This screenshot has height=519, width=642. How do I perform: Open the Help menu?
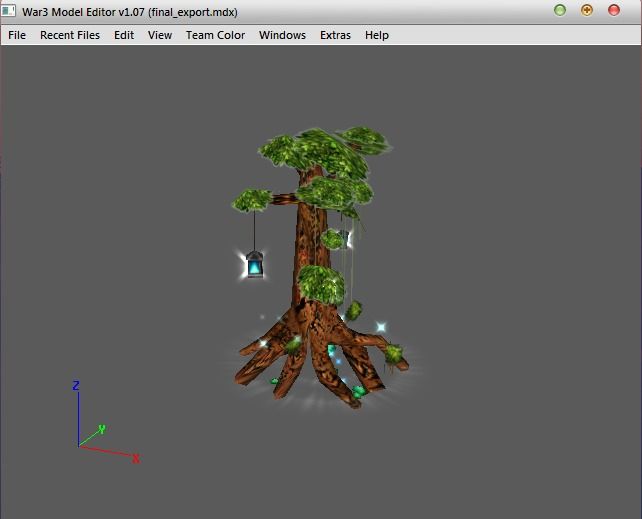(377, 35)
